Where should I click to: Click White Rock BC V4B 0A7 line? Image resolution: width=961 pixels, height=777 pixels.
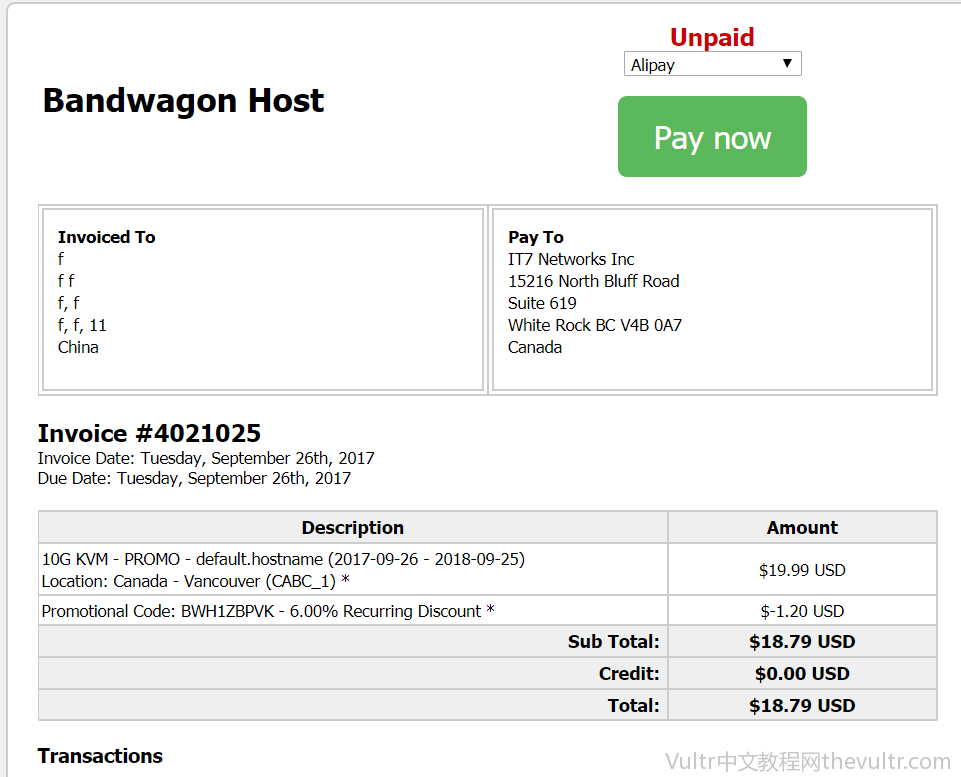594,325
